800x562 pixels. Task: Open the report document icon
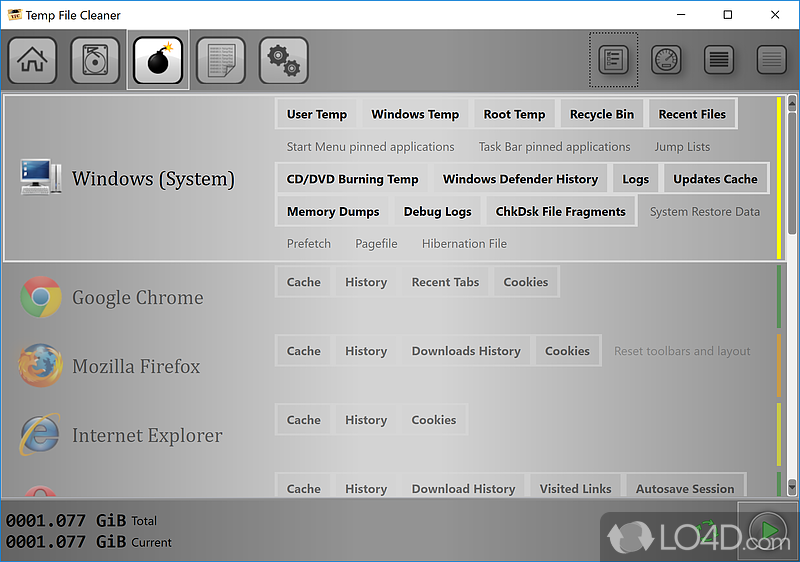pos(221,60)
